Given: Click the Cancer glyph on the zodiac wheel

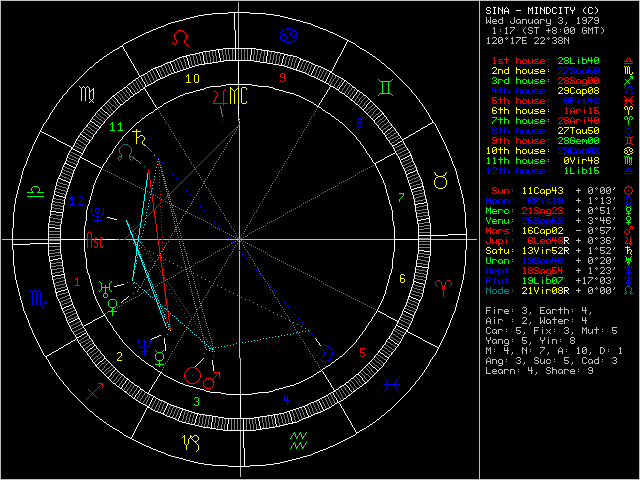Looking at the screenshot, I should 288,37.
